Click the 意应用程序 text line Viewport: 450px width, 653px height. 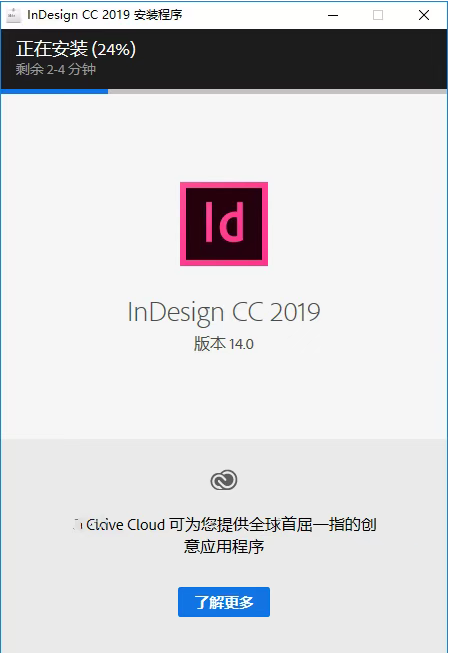(x=224, y=546)
